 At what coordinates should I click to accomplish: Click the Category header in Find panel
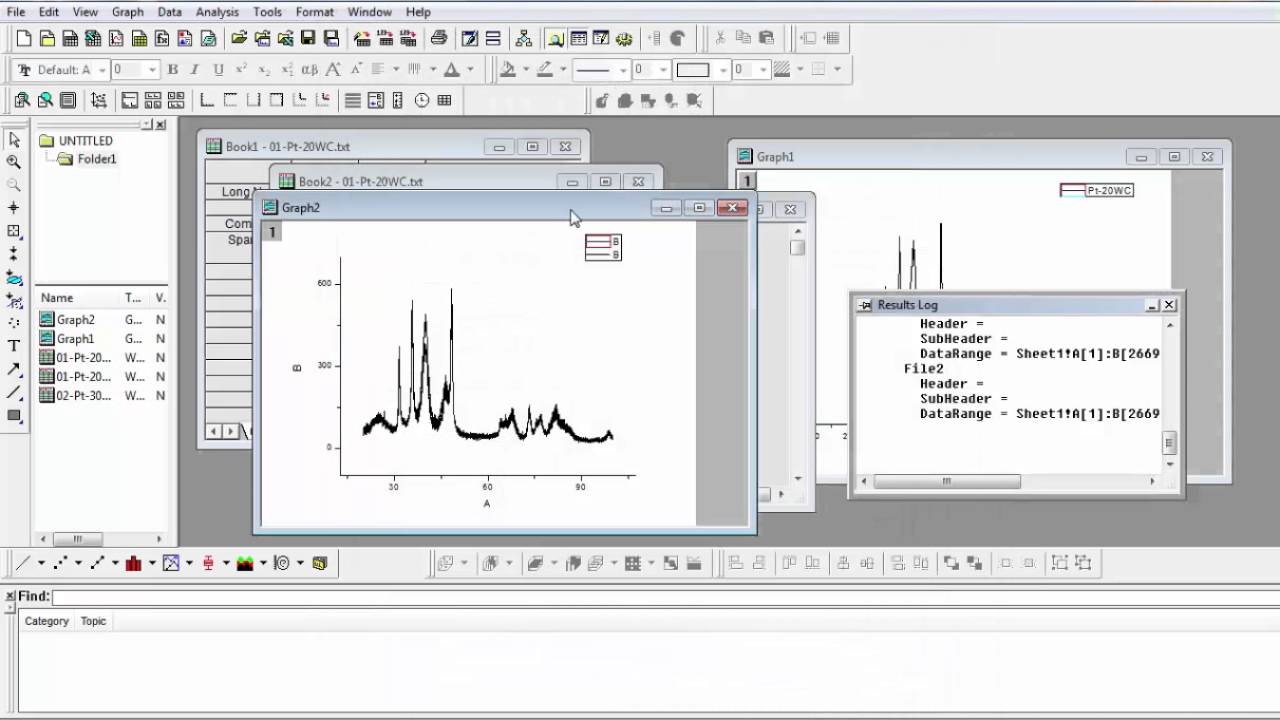pyautogui.click(x=47, y=621)
